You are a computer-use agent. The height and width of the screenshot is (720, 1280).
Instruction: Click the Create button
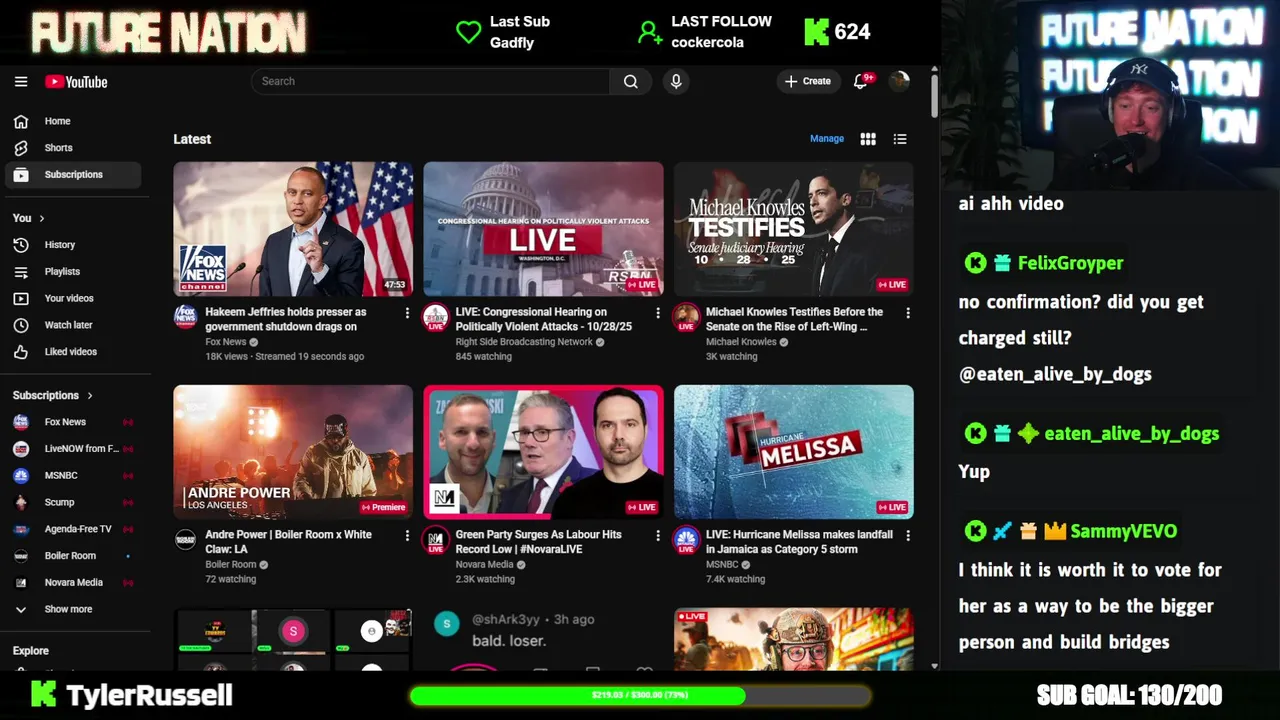coord(808,82)
